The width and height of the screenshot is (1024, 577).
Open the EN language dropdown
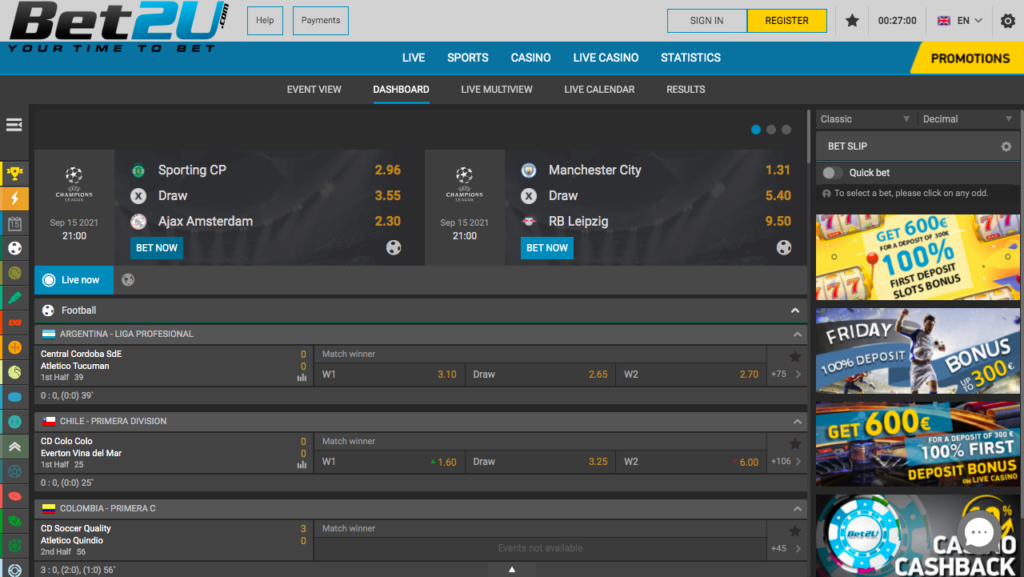point(959,21)
